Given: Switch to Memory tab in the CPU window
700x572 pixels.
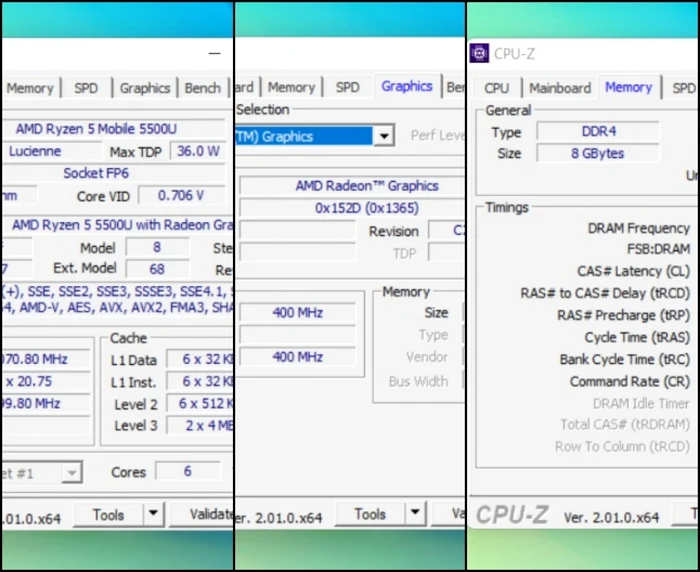Looking at the screenshot, I should coord(30,88).
